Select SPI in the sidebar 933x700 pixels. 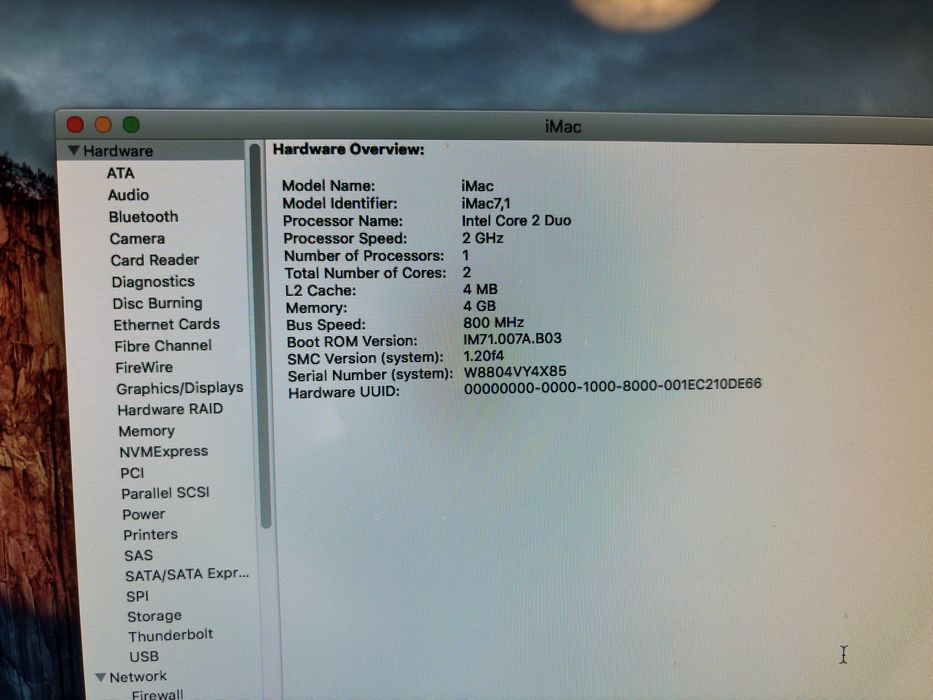pyautogui.click(x=137, y=596)
